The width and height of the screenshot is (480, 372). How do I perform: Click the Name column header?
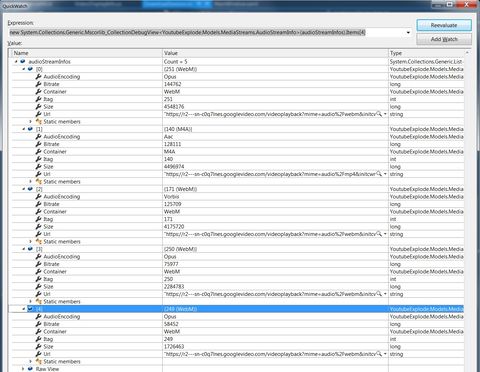tap(87, 53)
